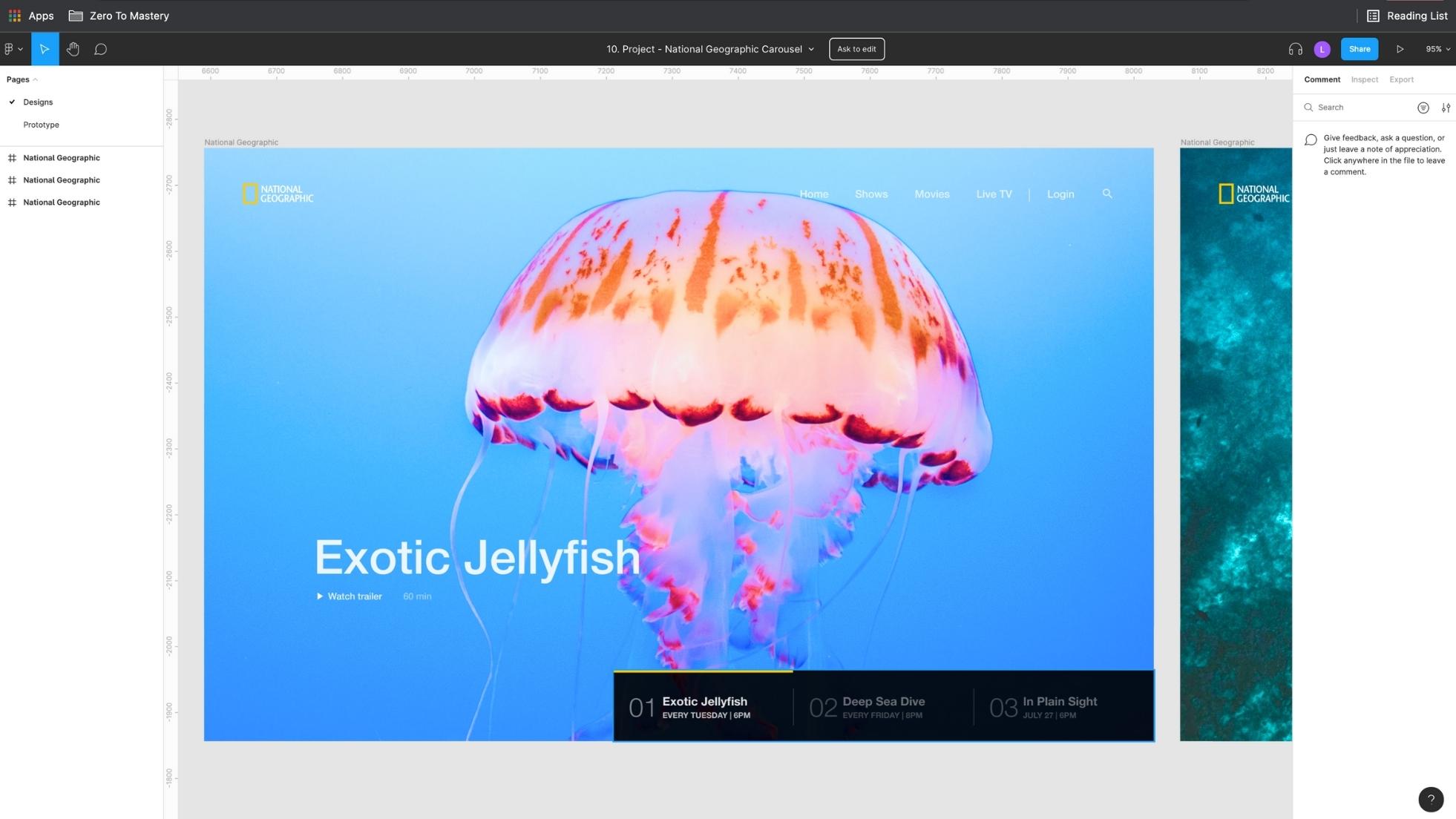
Task: Select the checked Designs page
Action: 38,102
